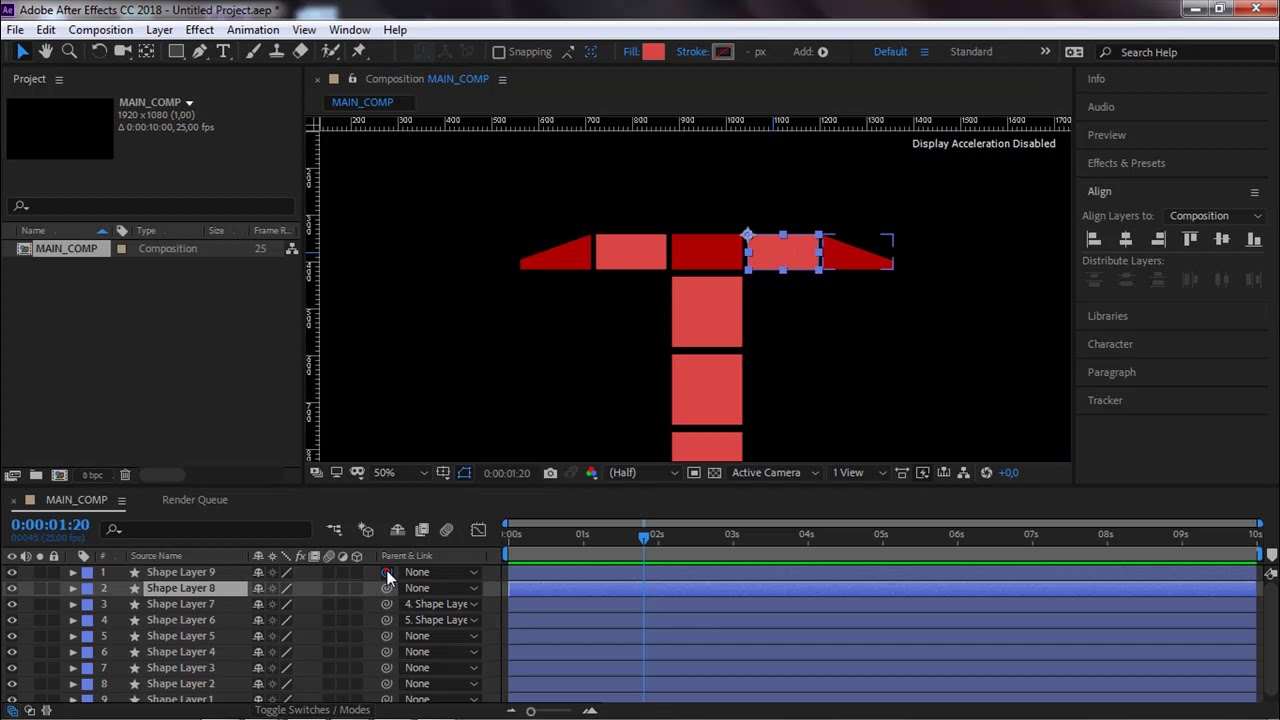
Task: Hide Shape Layer 3 with eye toggle
Action: [12, 669]
